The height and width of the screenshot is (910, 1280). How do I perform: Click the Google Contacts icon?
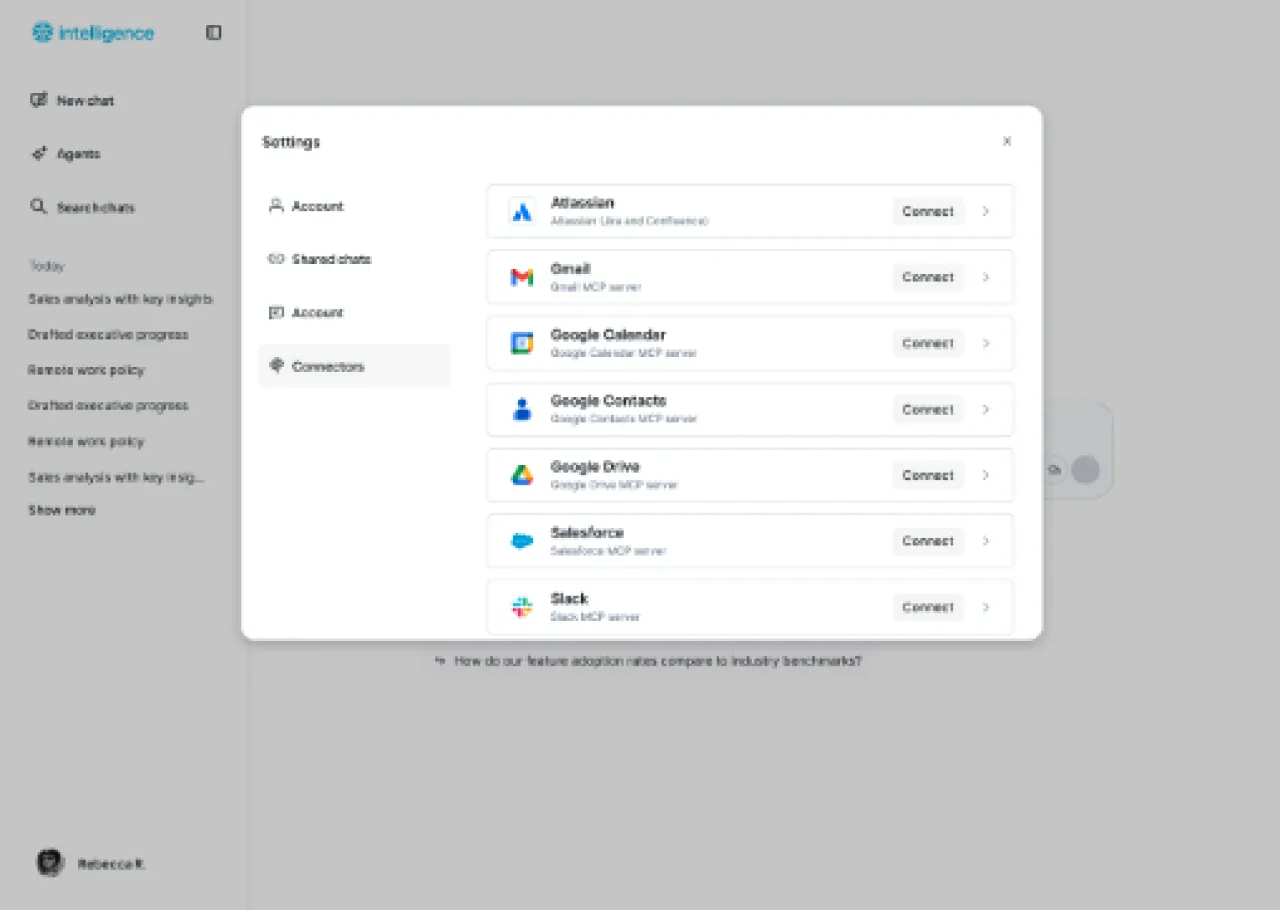tap(522, 410)
